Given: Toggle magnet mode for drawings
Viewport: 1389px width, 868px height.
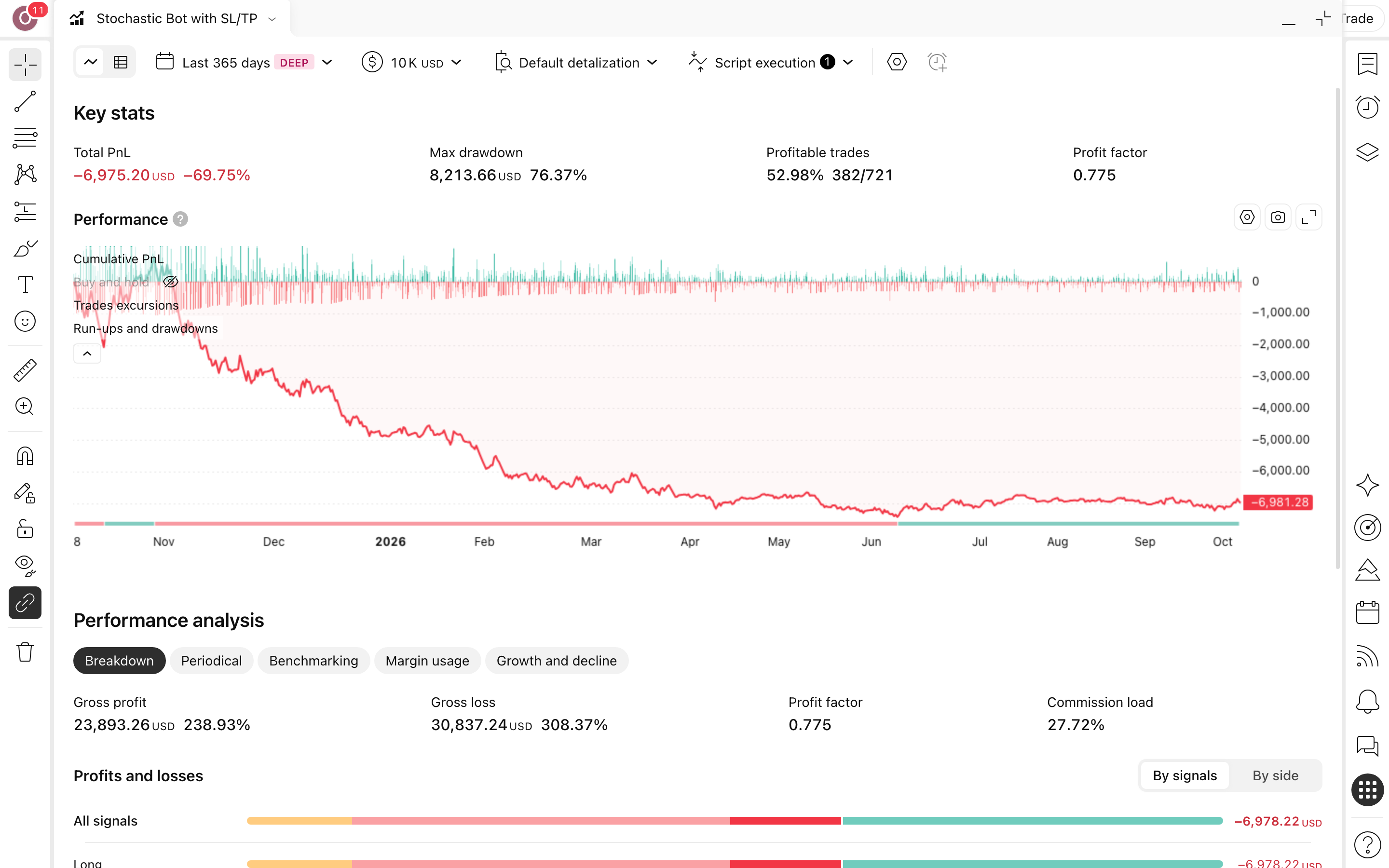Looking at the screenshot, I should (25, 456).
